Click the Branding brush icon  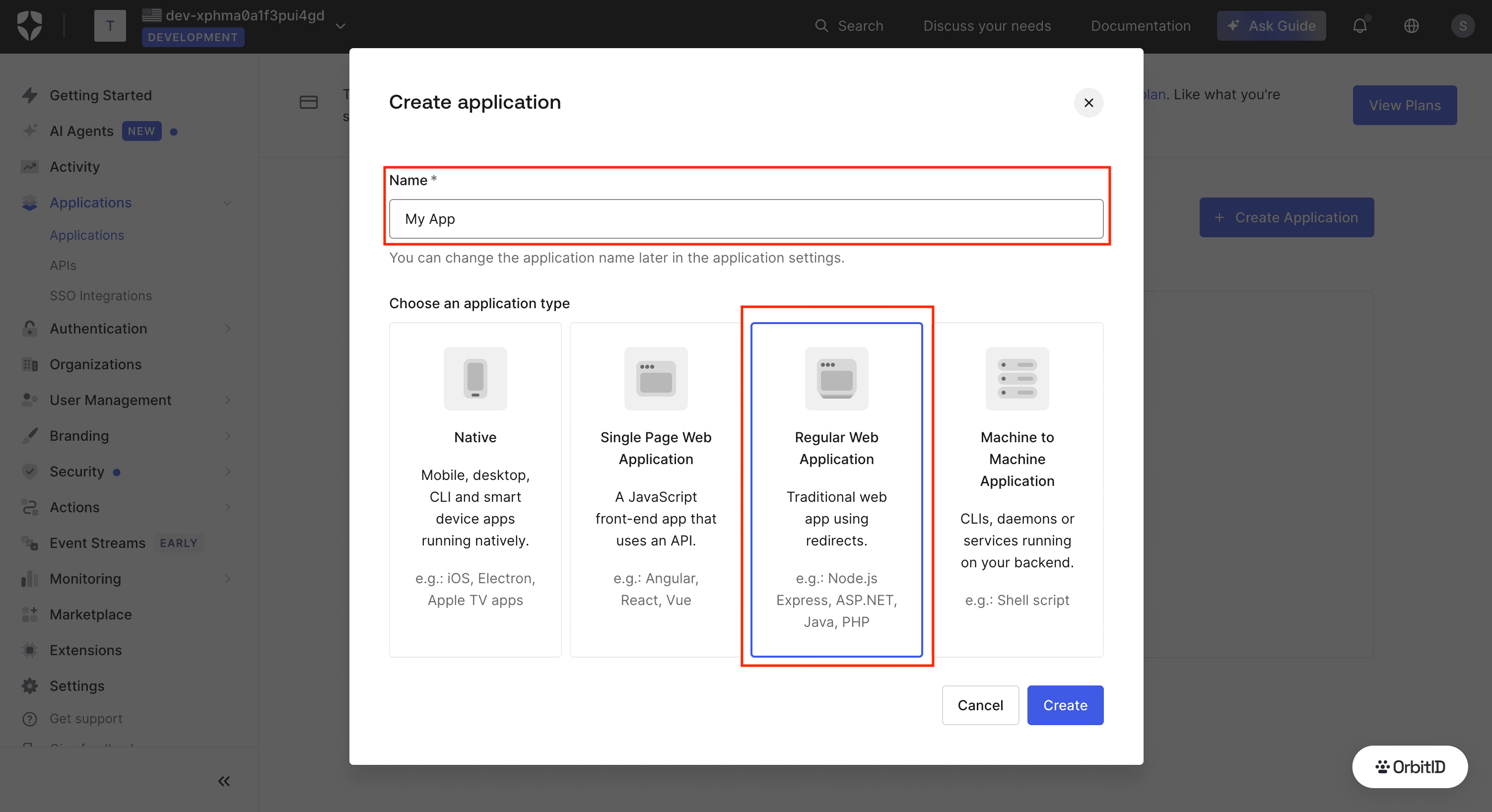30,436
